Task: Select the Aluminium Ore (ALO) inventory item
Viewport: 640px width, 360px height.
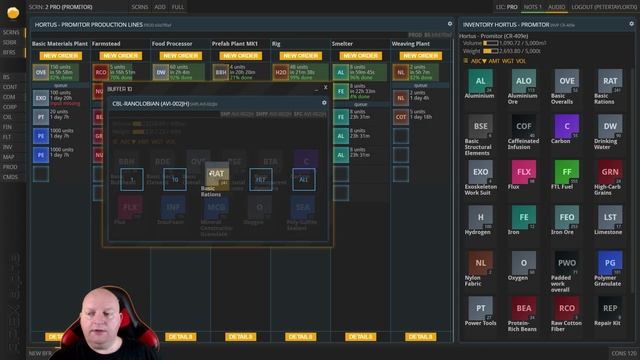Action: pos(524,81)
